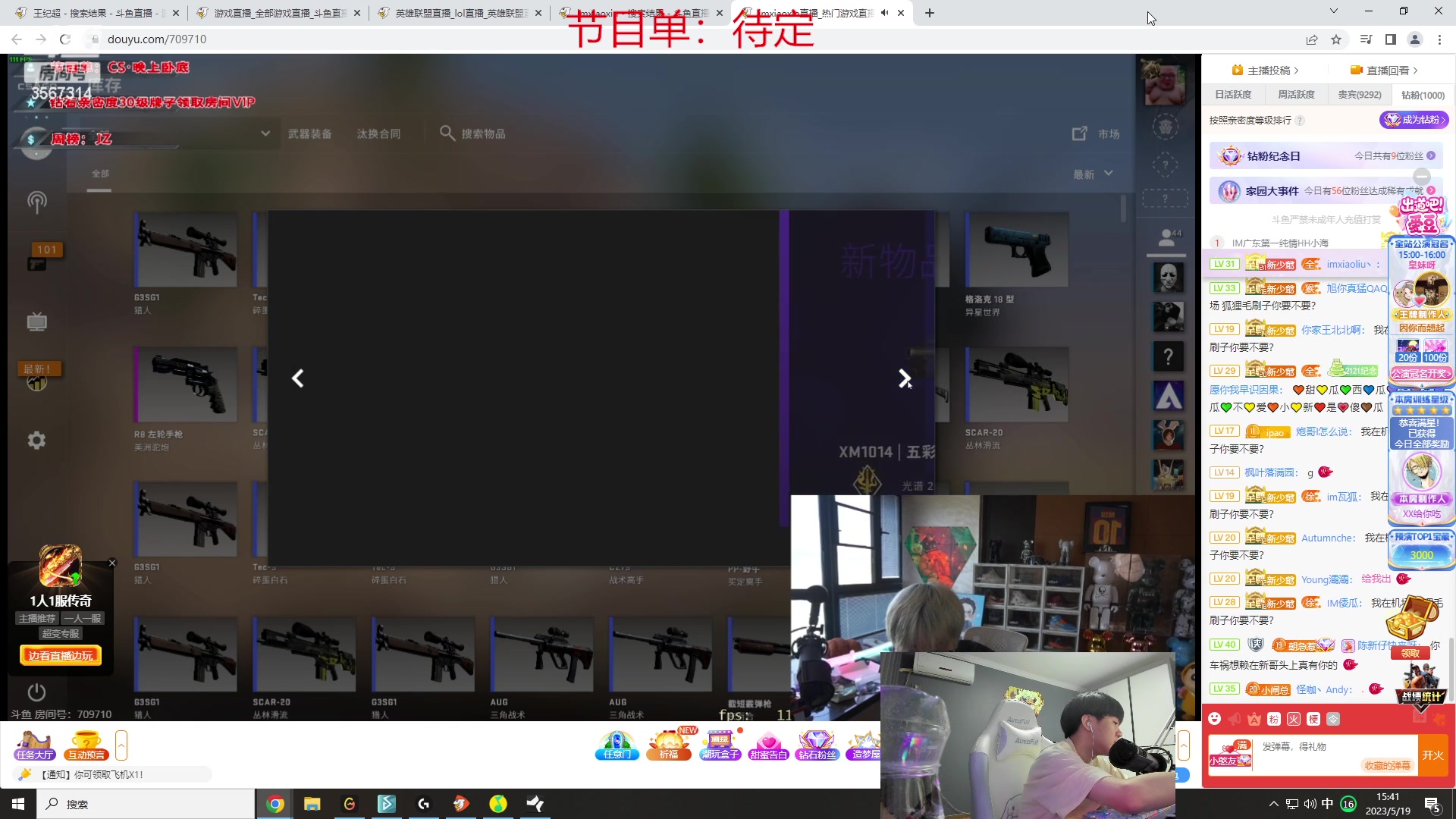Switch to 汰换合同 trade-up tab
The image size is (1456, 819).
(379, 133)
